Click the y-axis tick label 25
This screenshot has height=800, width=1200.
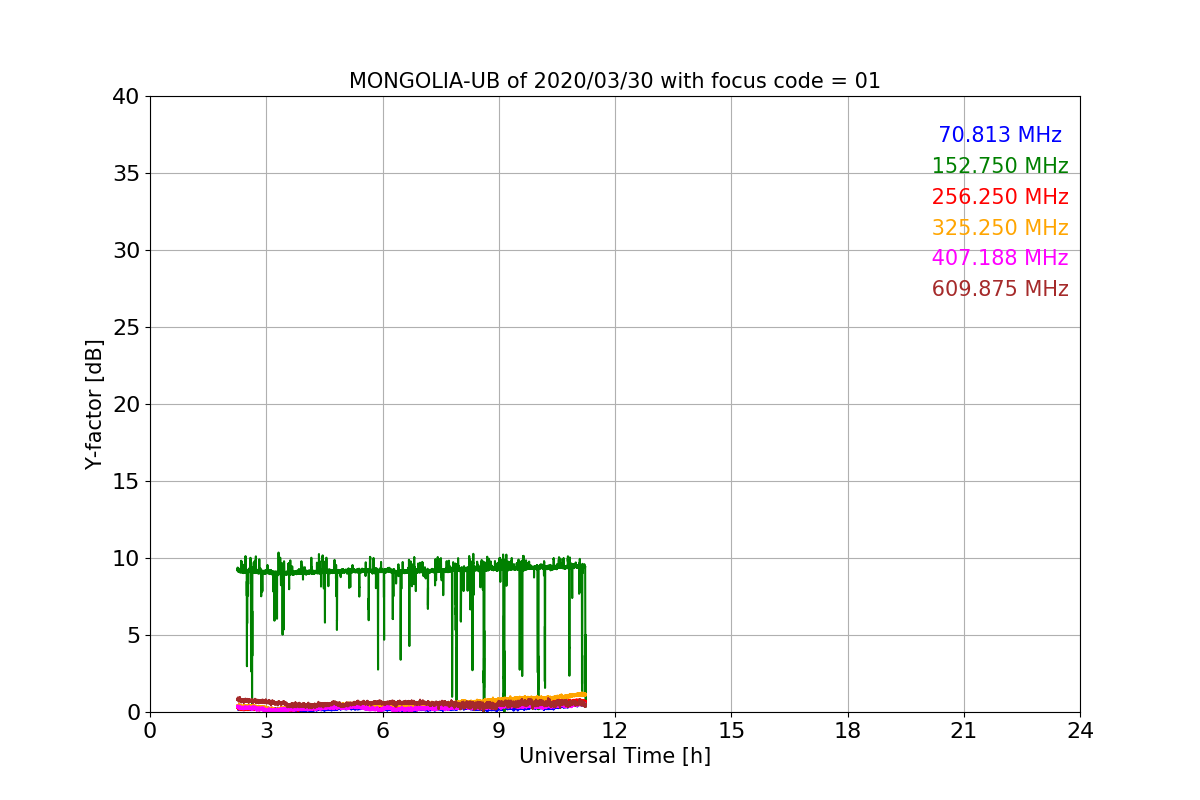click(126, 328)
